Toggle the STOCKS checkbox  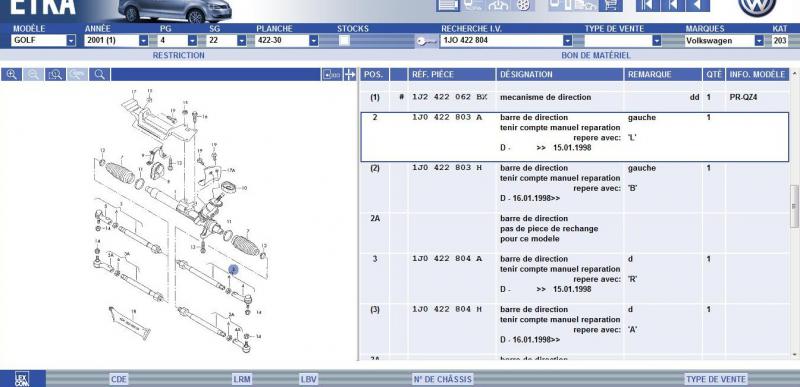click(344, 41)
